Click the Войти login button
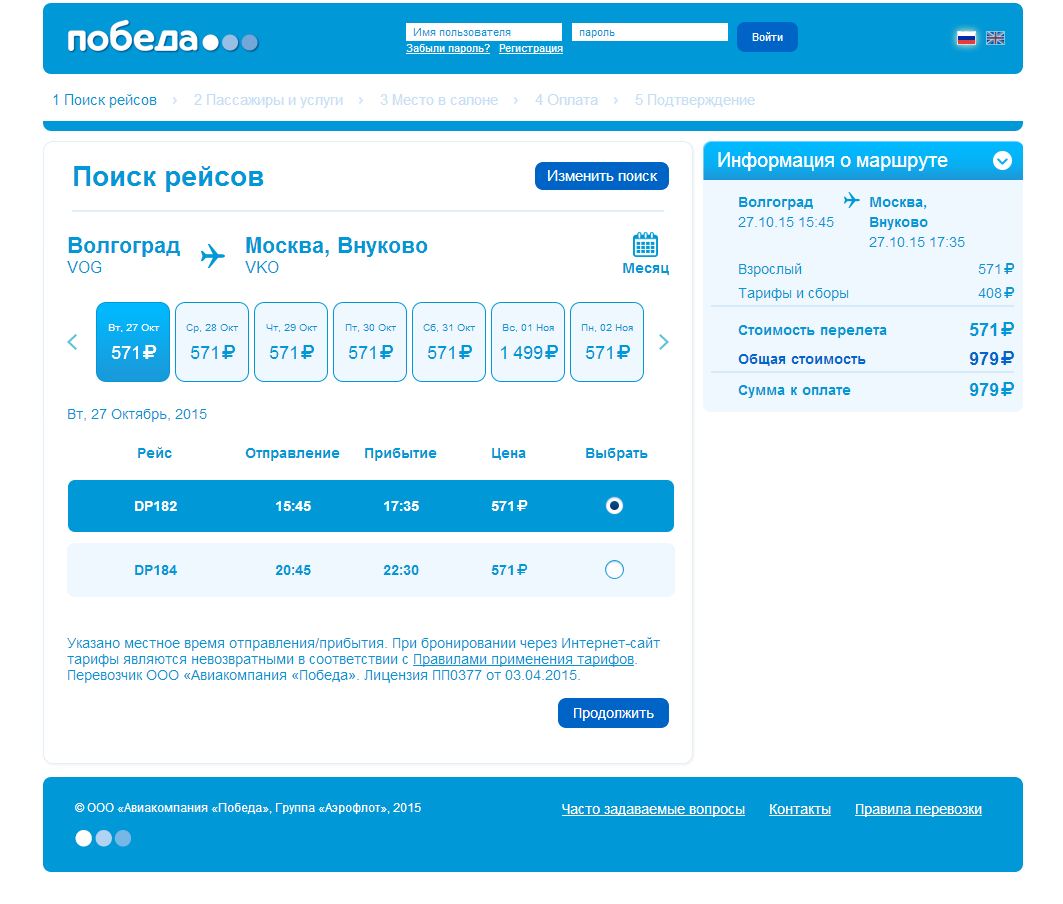 click(767, 37)
